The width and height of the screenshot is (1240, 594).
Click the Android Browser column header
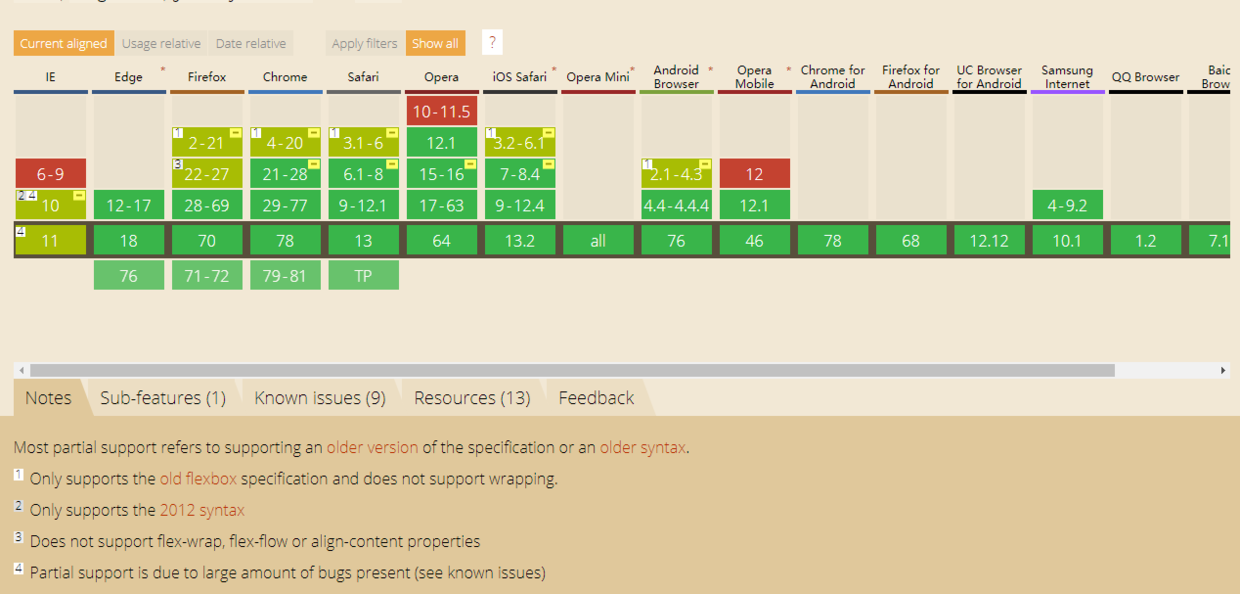(x=676, y=77)
